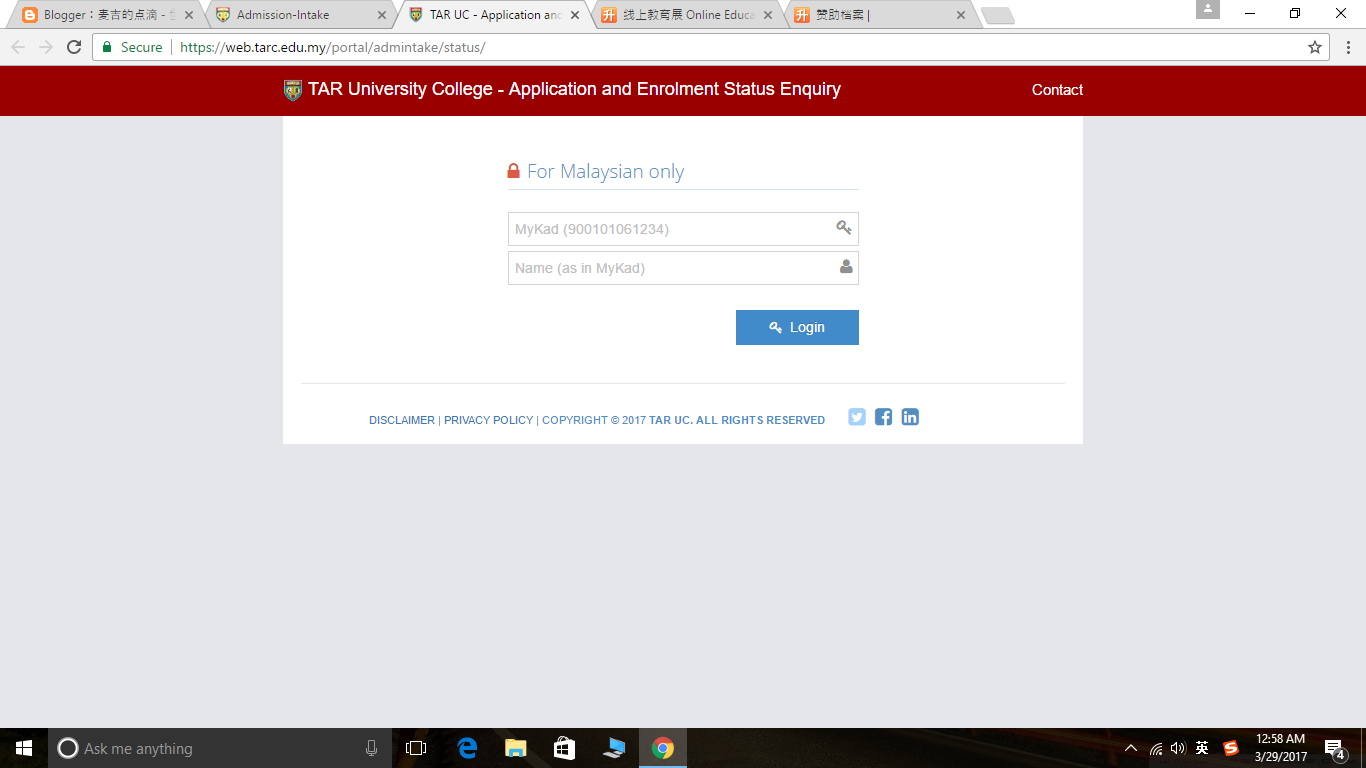Screen dimensions: 1366x768
Task: Click the Twitter icon in footer
Action: coord(857,417)
